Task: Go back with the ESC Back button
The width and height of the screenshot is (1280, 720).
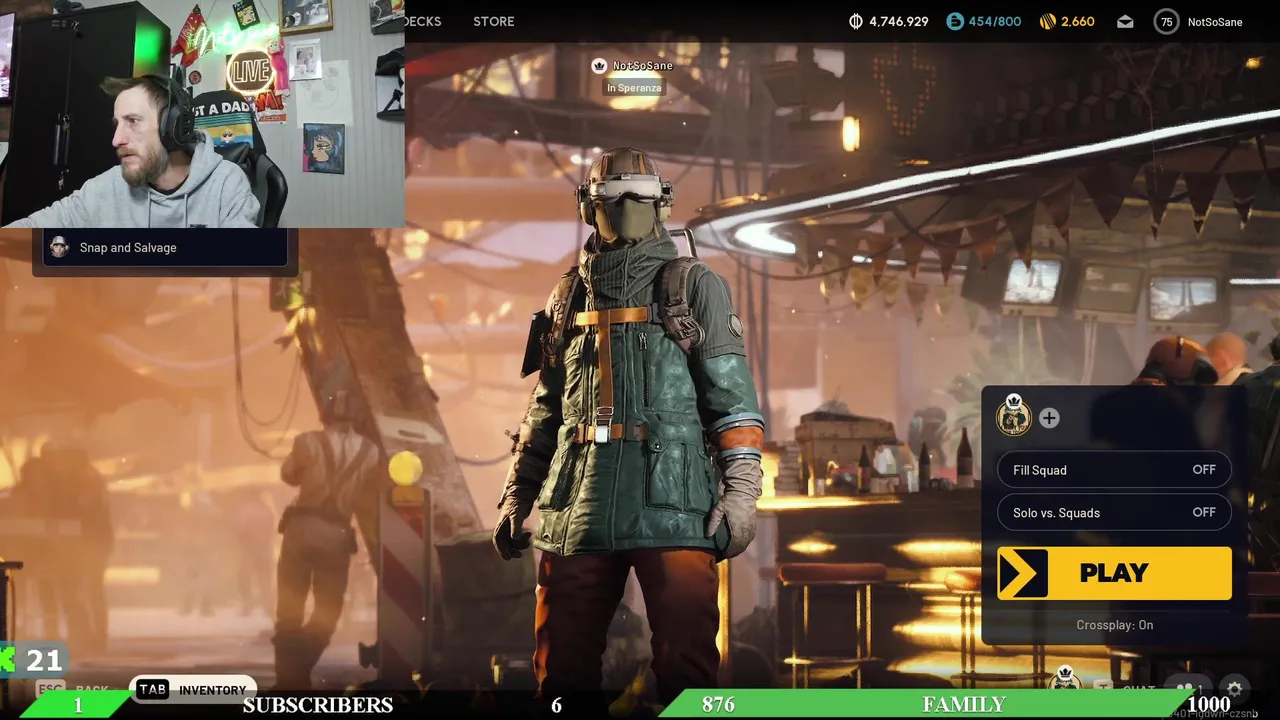Action: pos(73,689)
